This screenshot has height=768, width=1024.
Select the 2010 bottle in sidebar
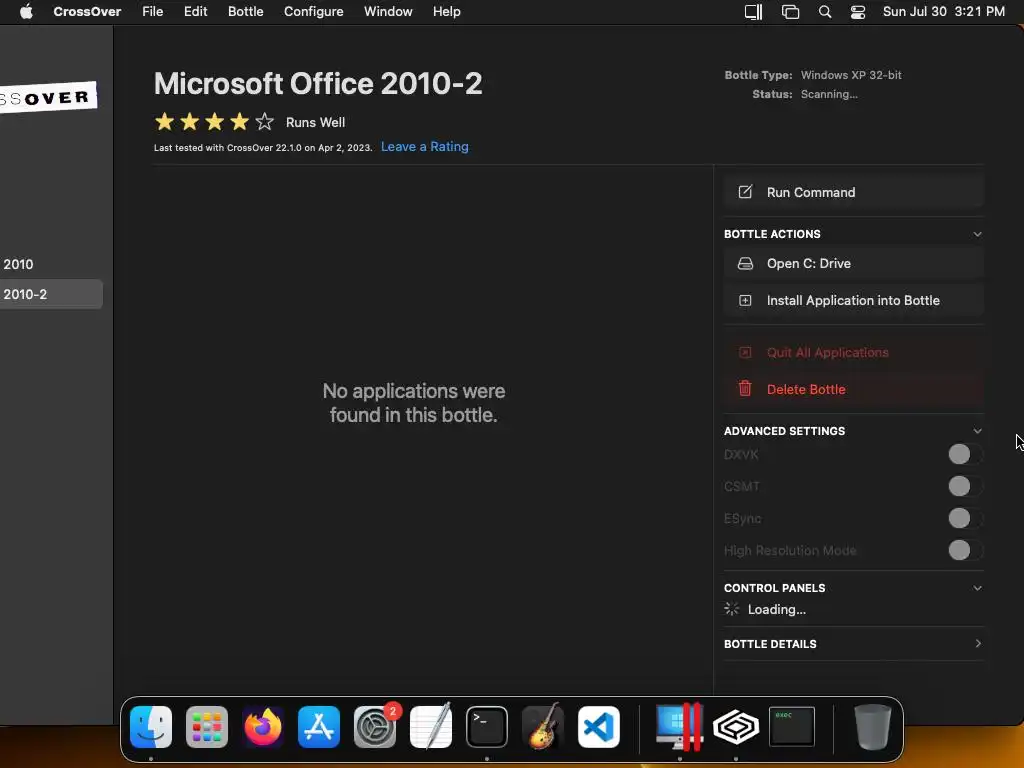click(51, 264)
